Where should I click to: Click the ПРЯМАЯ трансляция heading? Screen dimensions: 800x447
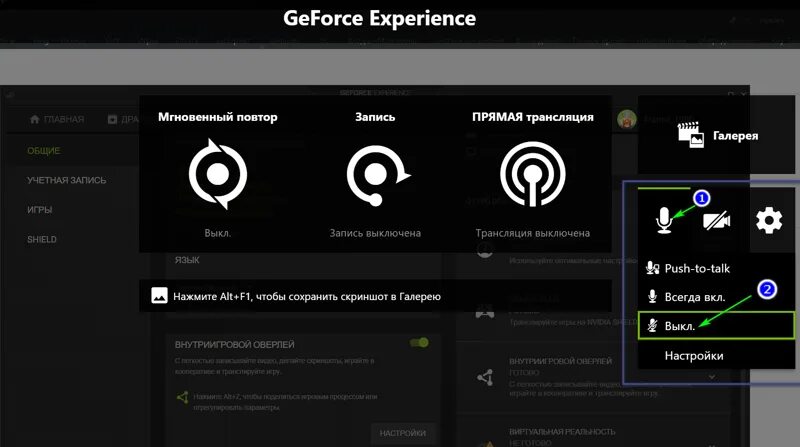533,117
